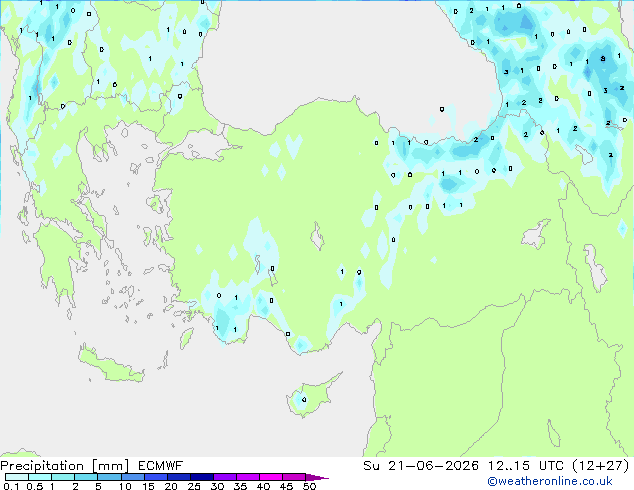This screenshot has height=490, width=634.
Task: Click the legend arrow beyond 50 mm
Action: [x=317, y=477]
